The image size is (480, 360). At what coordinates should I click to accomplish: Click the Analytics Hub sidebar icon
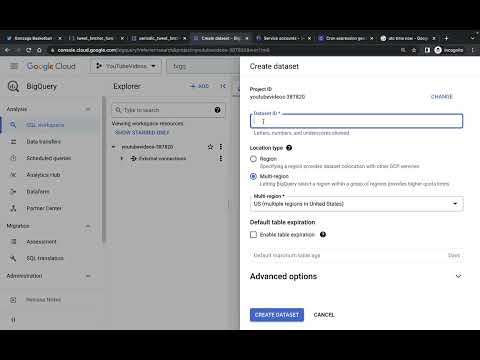coord(13,175)
